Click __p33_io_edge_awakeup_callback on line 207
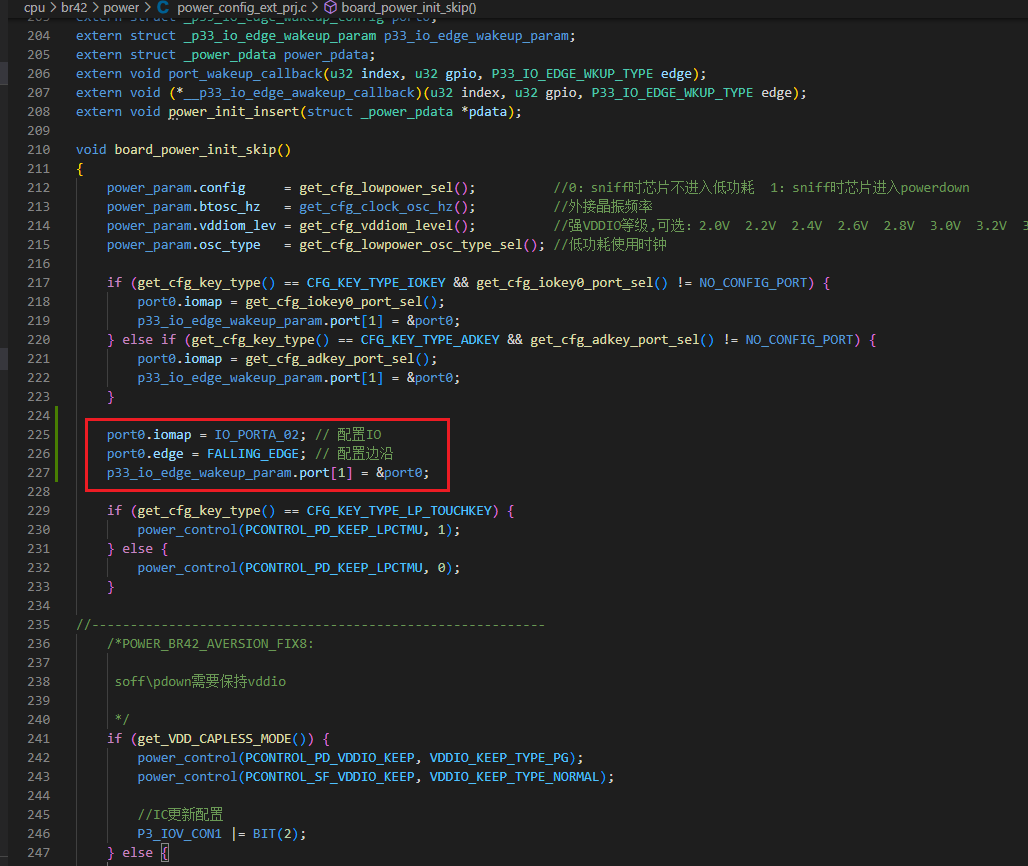The height and width of the screenshot is (866, 1028). [300, 92]
